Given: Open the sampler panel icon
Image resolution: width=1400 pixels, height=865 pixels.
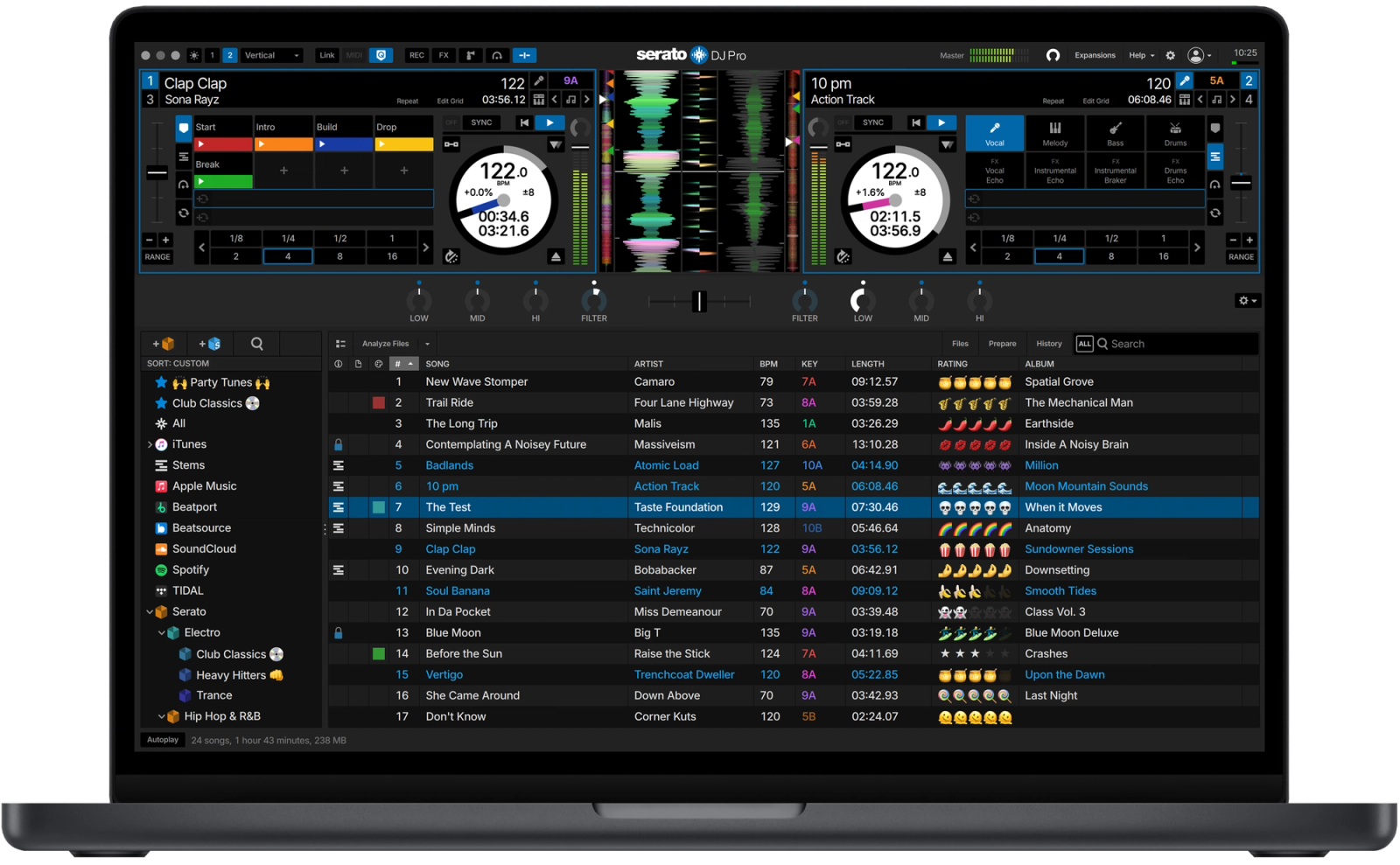Looking at the screenshot, I should pyautogui.click(x=471, y=55).
